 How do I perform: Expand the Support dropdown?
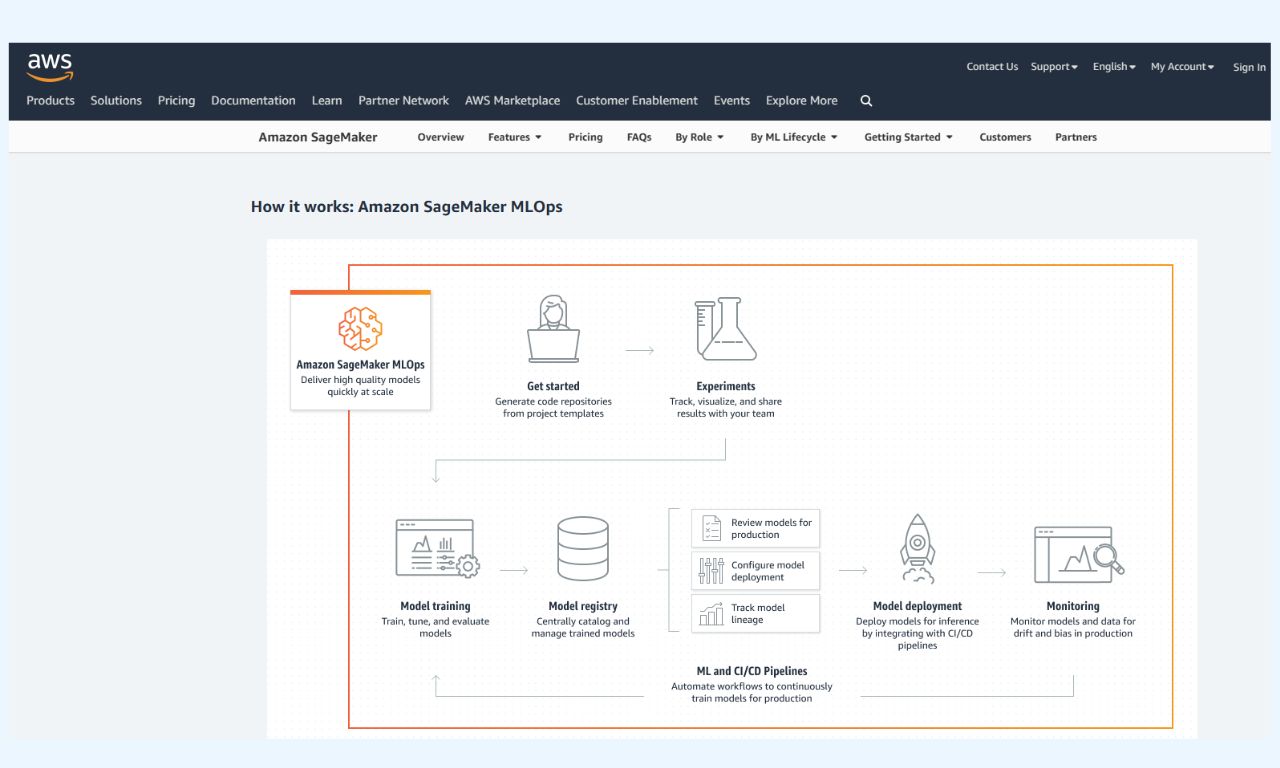pyautogui.click(x=1054, y=67)
